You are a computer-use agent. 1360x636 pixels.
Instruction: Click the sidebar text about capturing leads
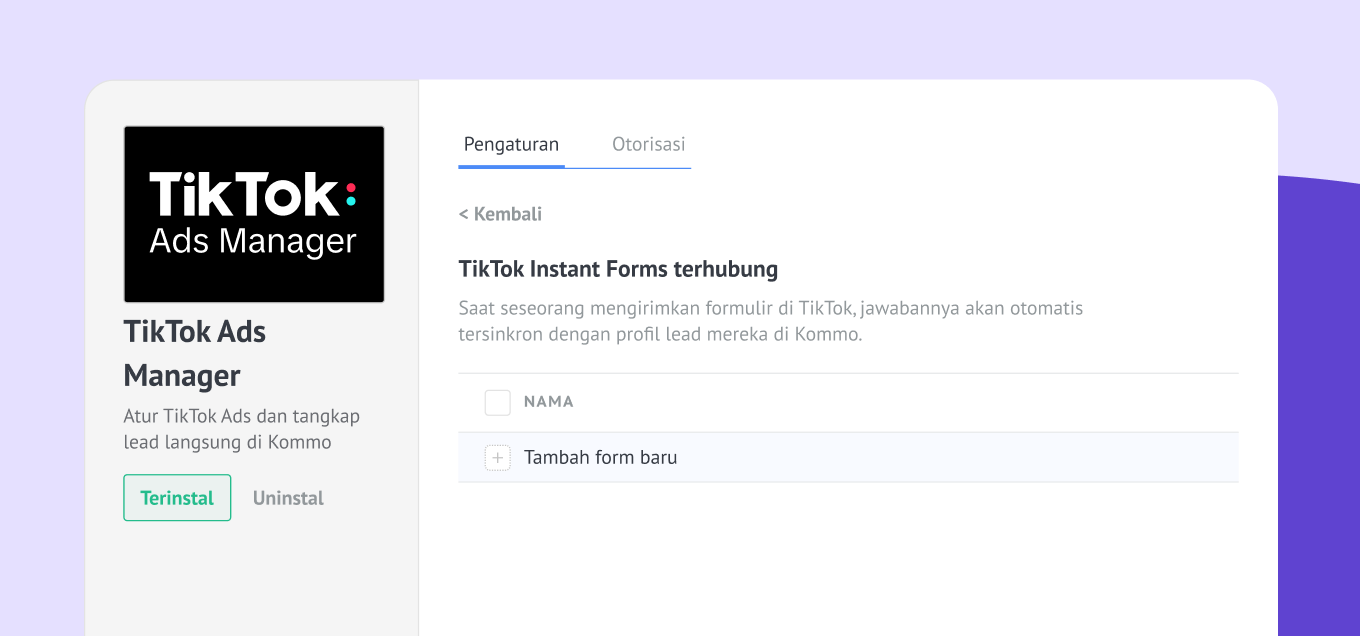[241, 429]
